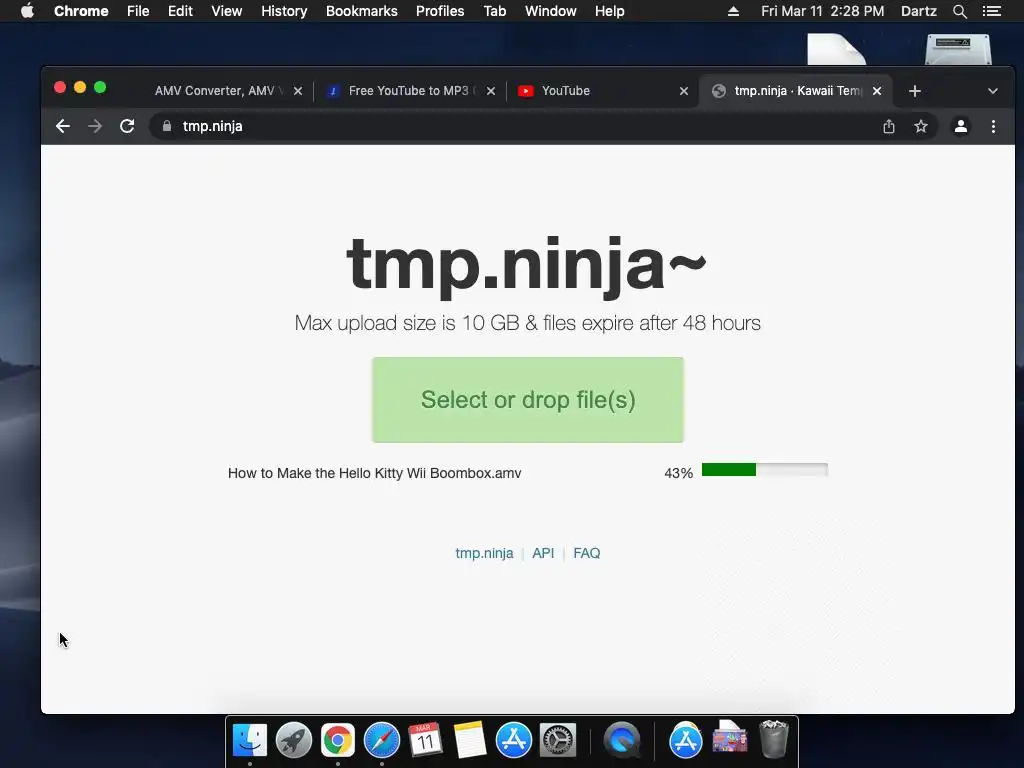Reload the tmp.ninja page

(127, 126)
